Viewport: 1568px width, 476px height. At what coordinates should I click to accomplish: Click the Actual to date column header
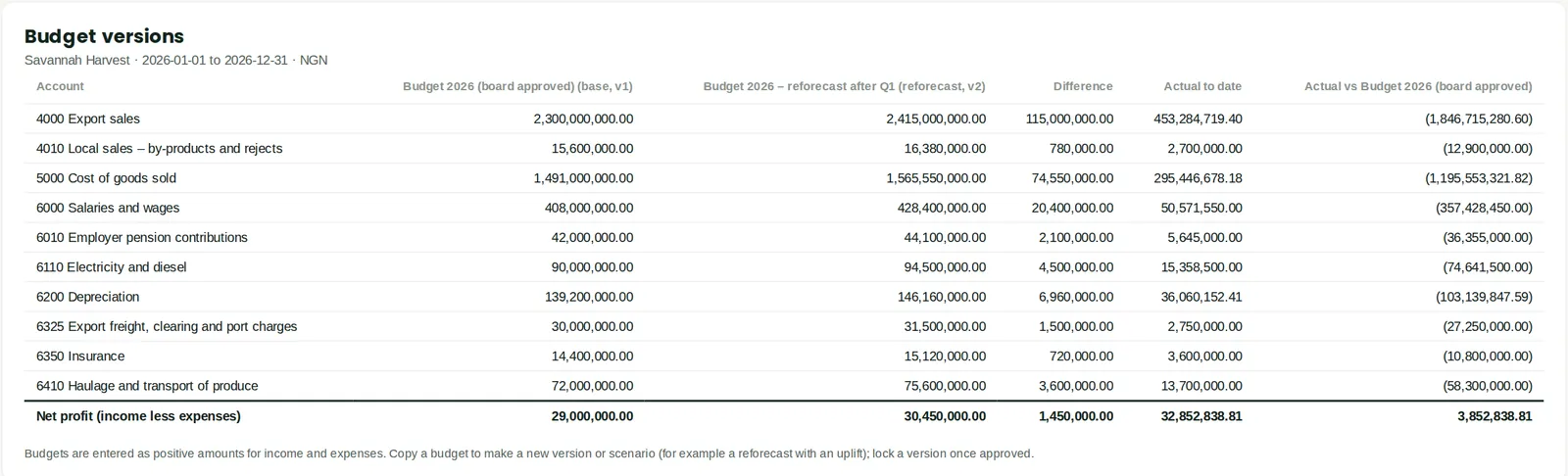tap(1202, 86)
